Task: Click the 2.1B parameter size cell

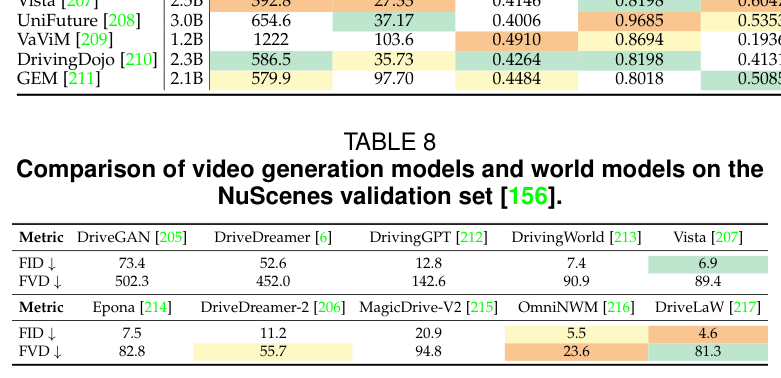Action: pyautogui.click(x=187, y=78)
